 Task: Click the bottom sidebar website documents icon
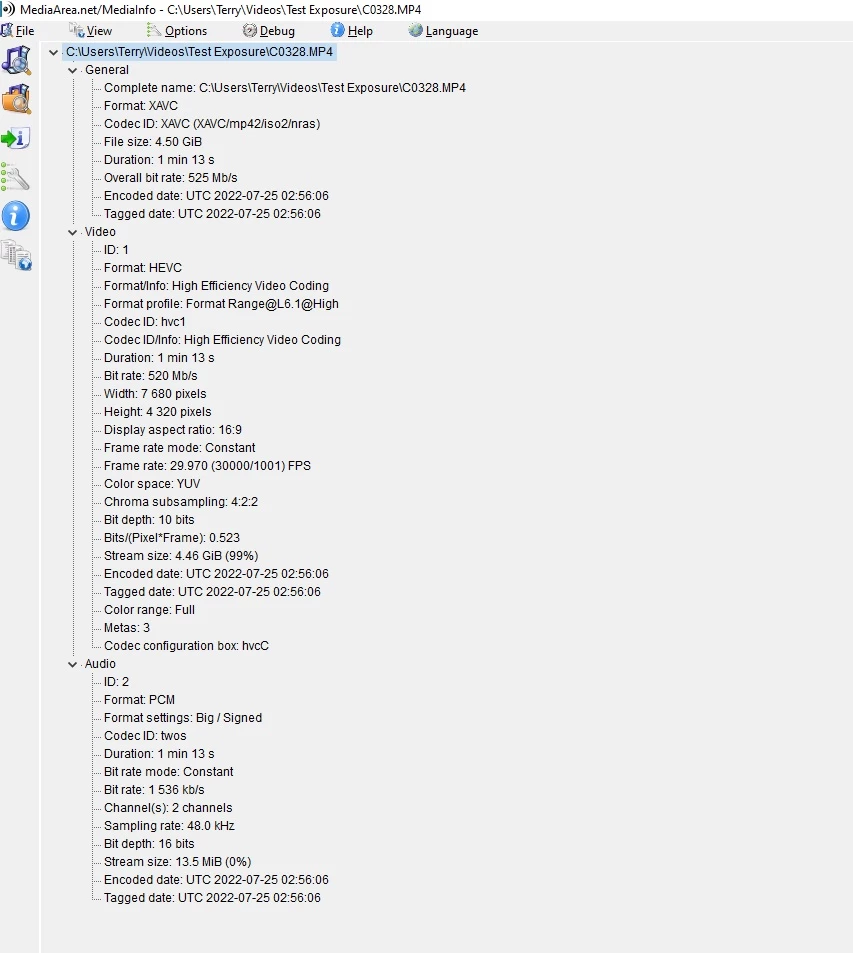pos(16,255)
